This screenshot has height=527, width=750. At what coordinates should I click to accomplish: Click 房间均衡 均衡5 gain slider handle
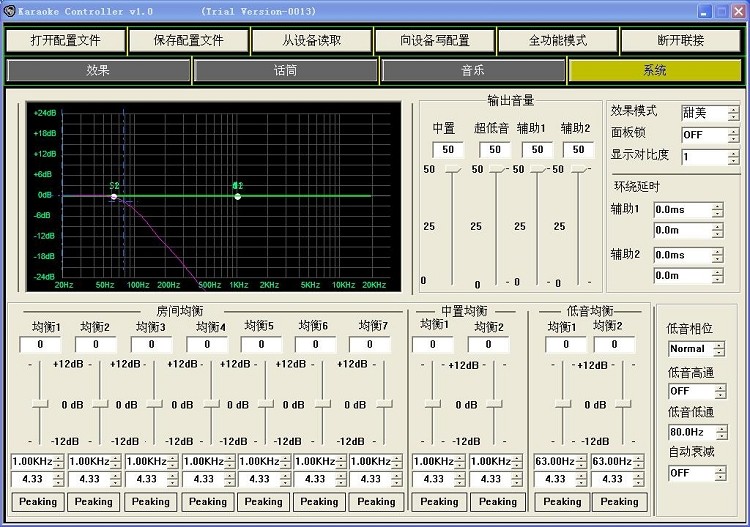click(x=265, y=404)
